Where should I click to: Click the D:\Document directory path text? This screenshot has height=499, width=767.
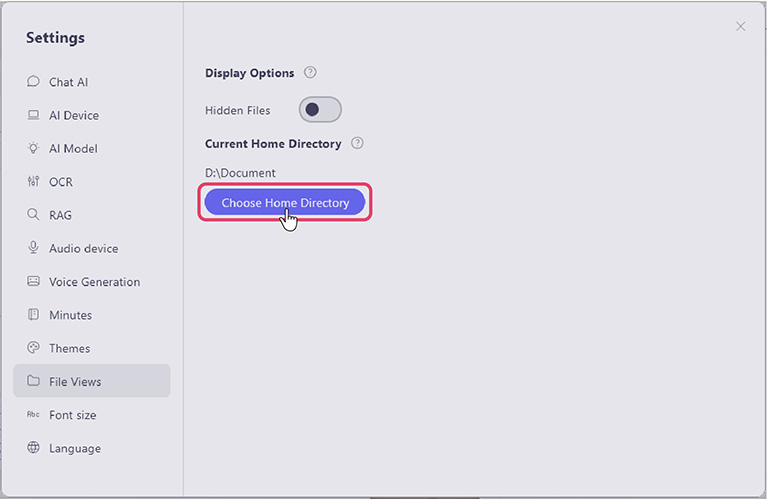pyautogui.click(x=240, y=173)
